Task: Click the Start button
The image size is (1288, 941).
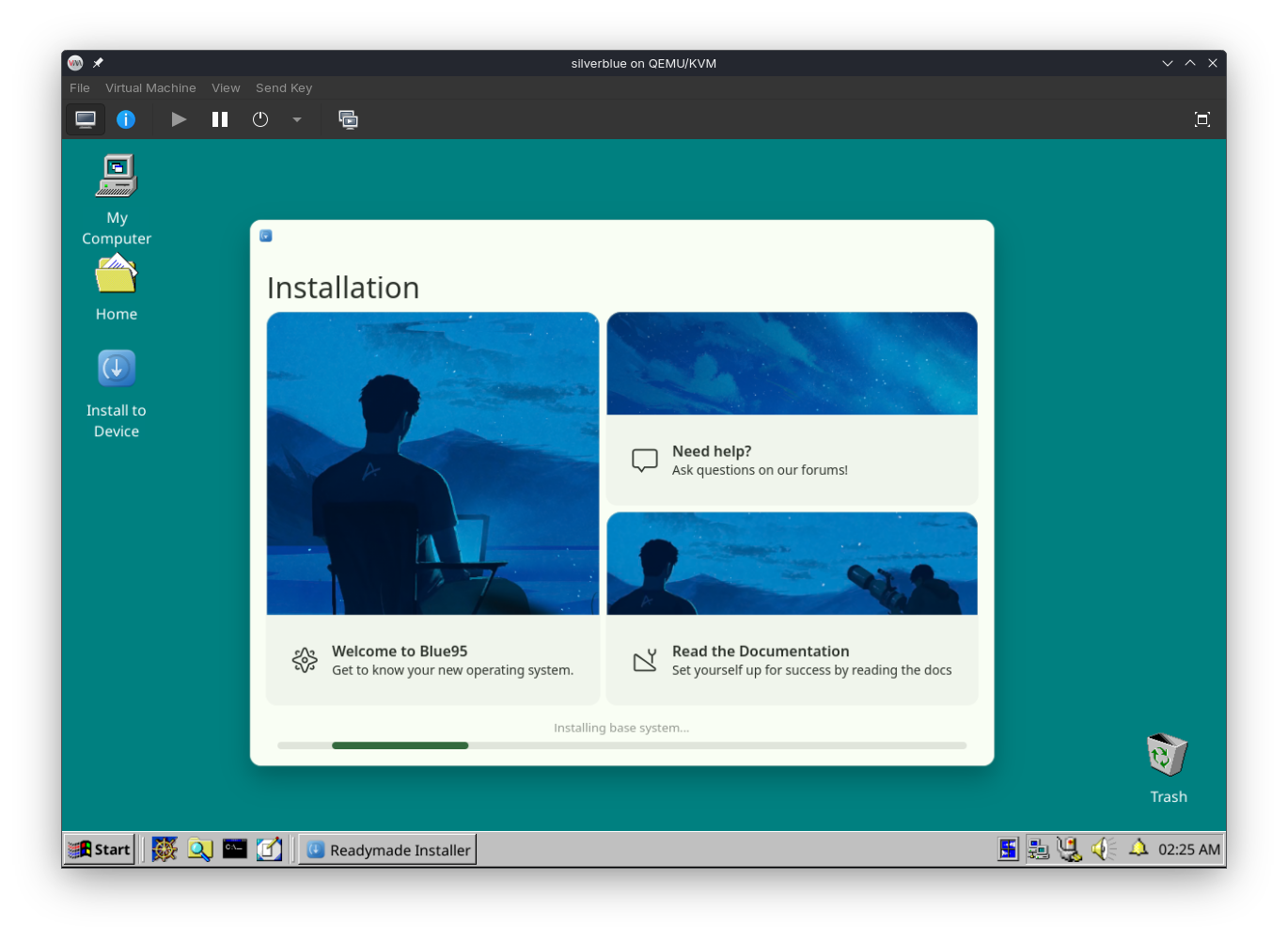Action: coord(99,850)
